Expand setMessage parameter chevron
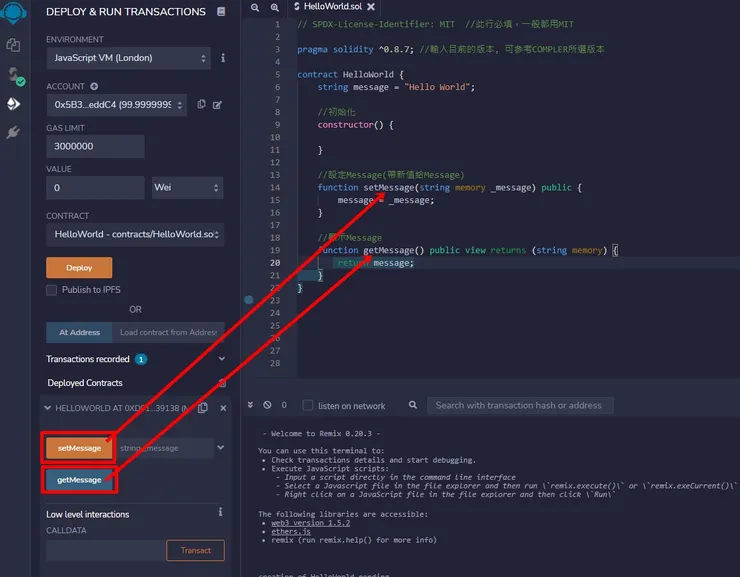Screen dimensions: 740x577 click(x=220, y=447)
